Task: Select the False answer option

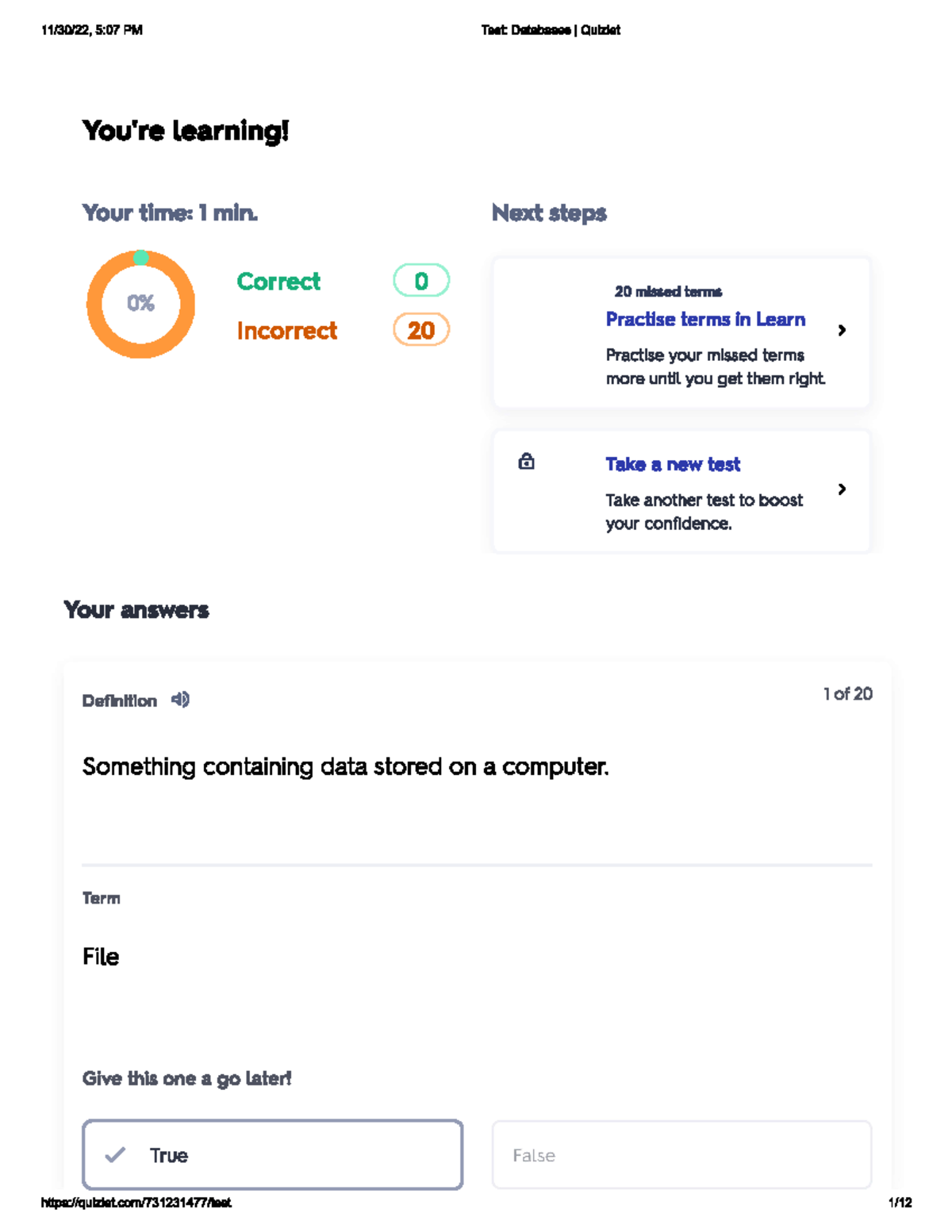Action: pyautogui.click(x=681, y=1154)
